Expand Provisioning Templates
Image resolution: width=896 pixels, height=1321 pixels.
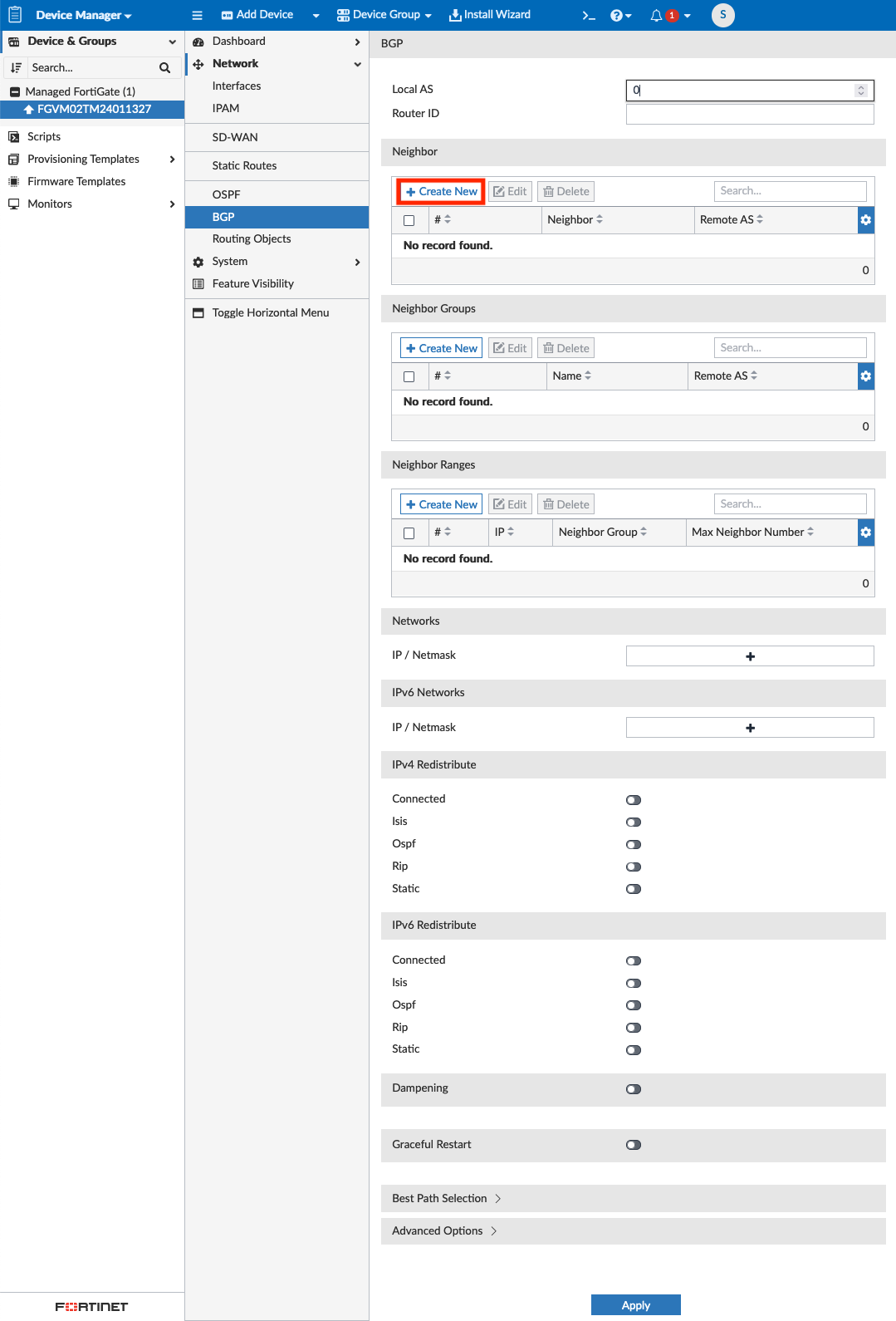coord(172,160)
